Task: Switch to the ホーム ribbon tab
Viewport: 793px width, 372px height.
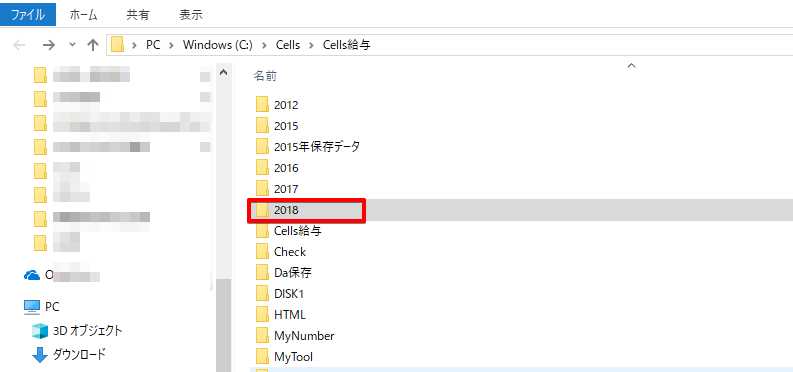Action: [84, 15]
